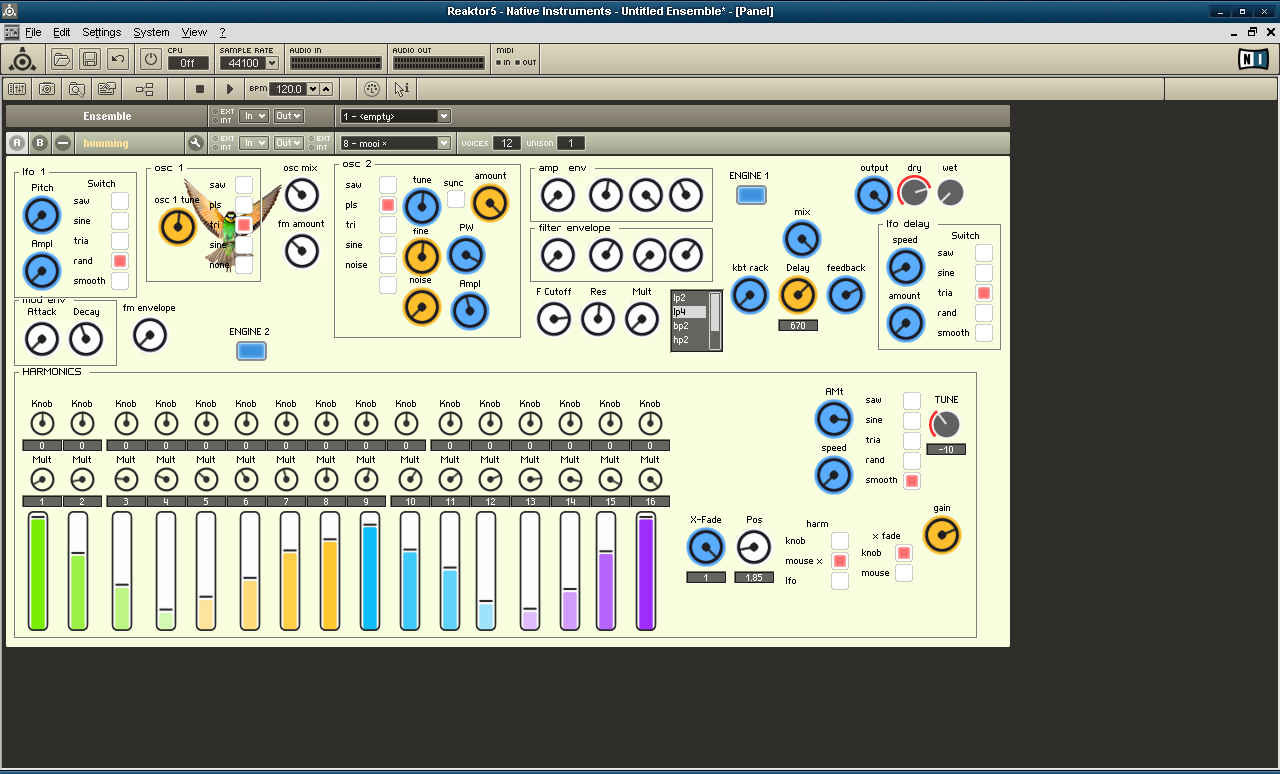Image resolution: width=1280 pixels, height=774 pixels.
Task: Enable the saw switch in lfo 1
Action: 120,201
